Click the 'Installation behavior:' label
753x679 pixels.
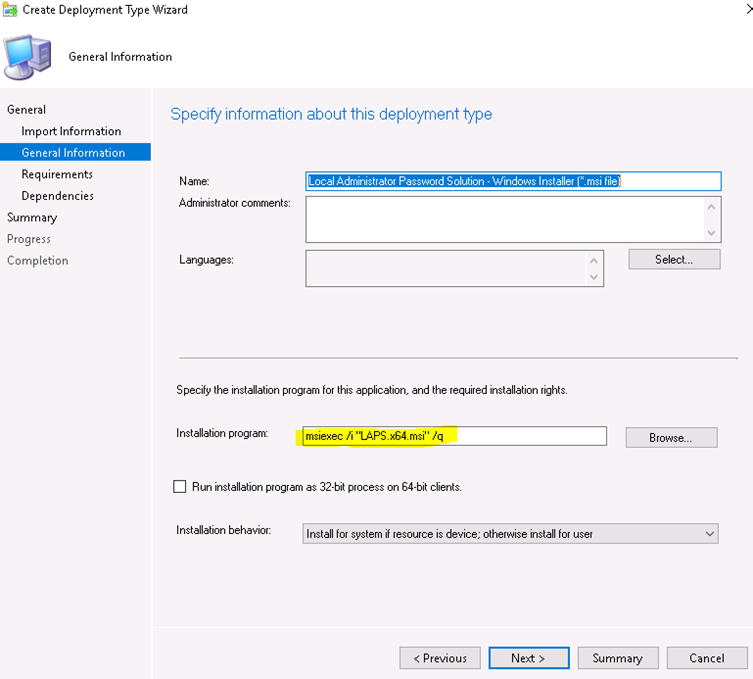click(x=223, y=530)
